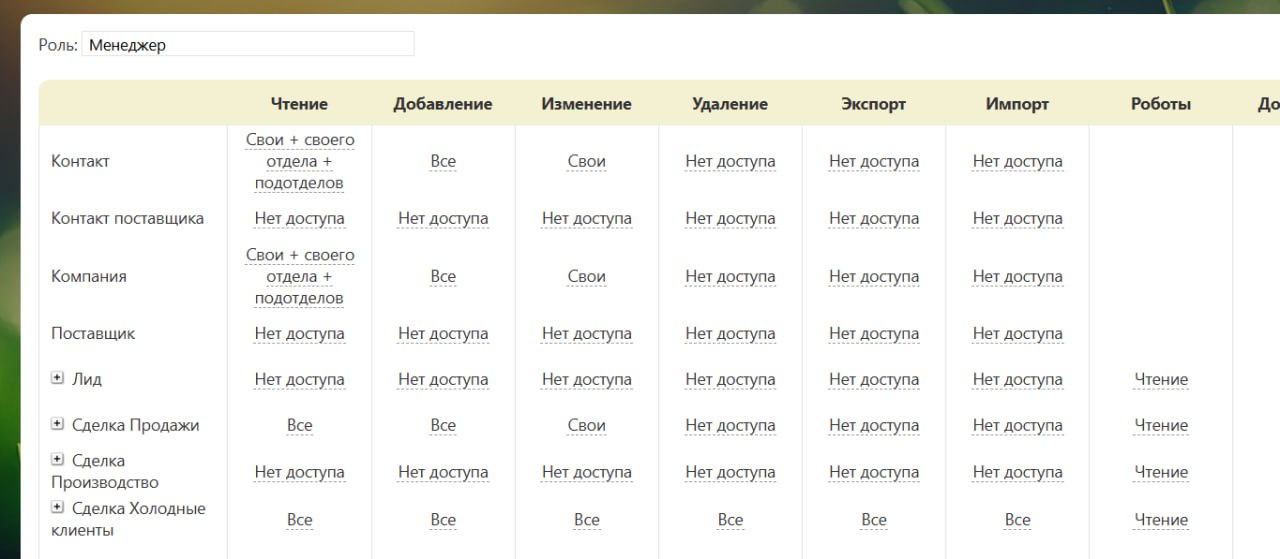
Task: Open Поставщик Чтение permission value
Action: [x=300, y=333]
